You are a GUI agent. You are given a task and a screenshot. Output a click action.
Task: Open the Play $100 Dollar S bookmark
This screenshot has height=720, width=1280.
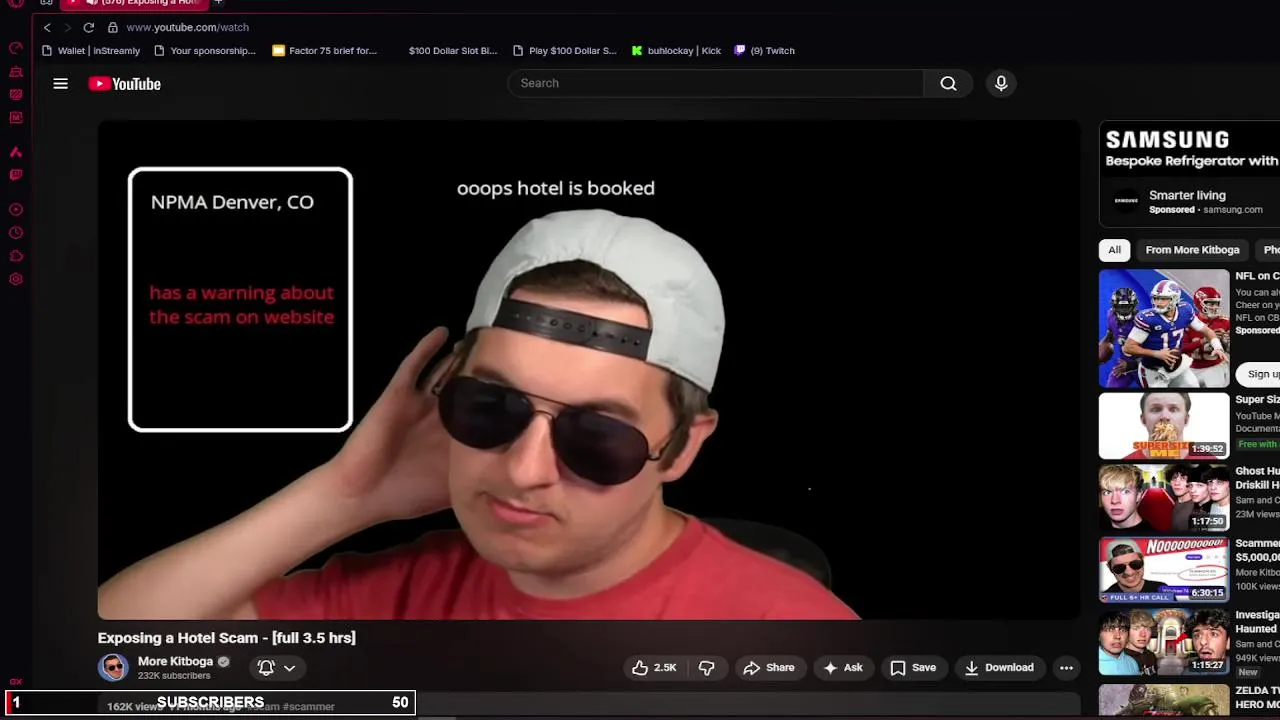tap(564, 51)
